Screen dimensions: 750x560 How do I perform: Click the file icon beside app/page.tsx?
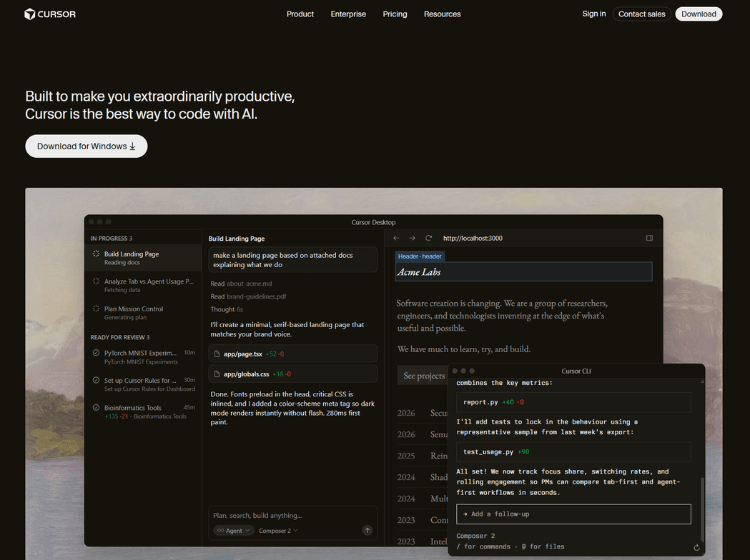(217, 354)
